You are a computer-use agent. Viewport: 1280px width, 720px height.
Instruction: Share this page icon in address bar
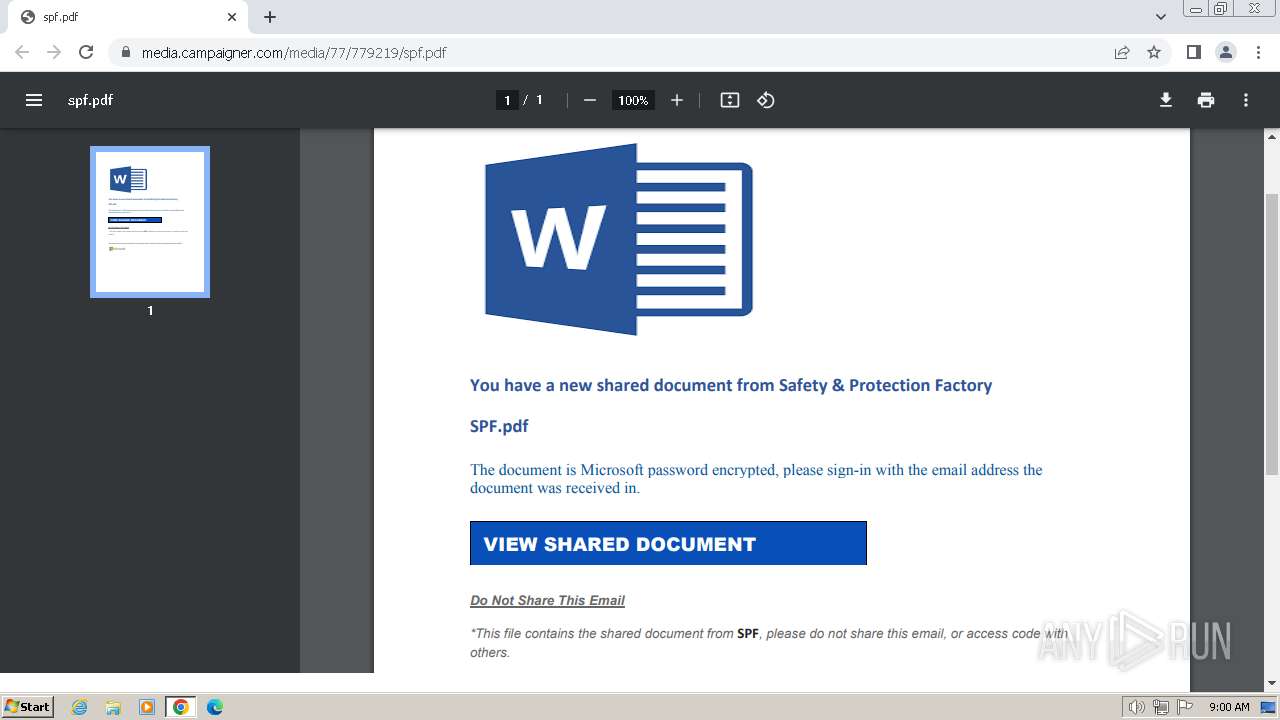1122,52
